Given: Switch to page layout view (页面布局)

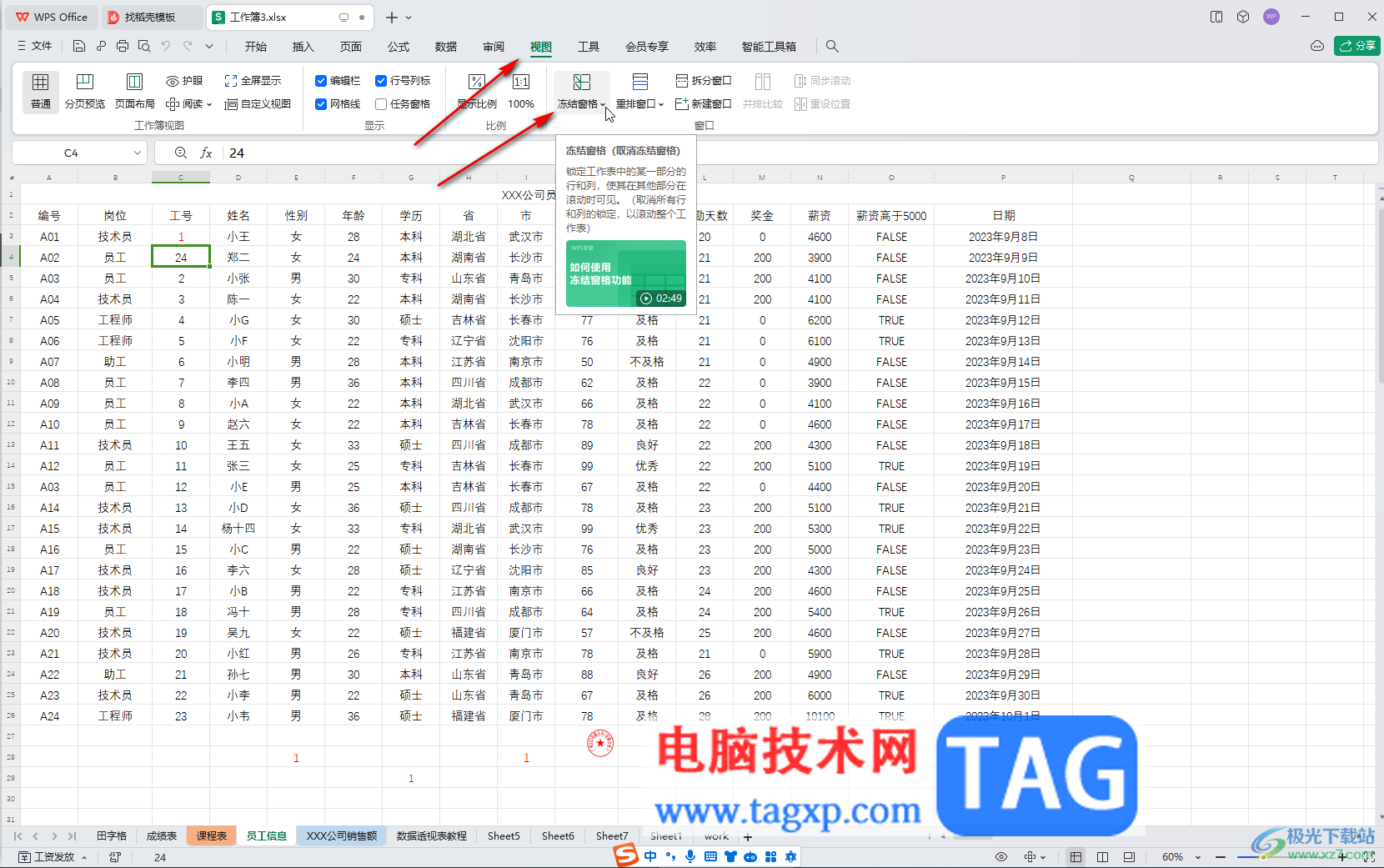Looking at the screenshot, I should point(134,91).
